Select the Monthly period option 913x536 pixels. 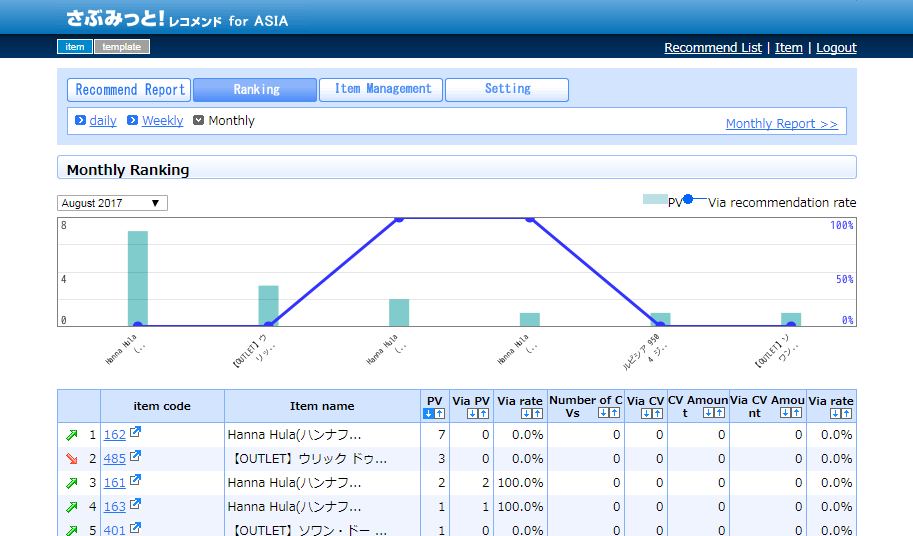click(231, 121)
